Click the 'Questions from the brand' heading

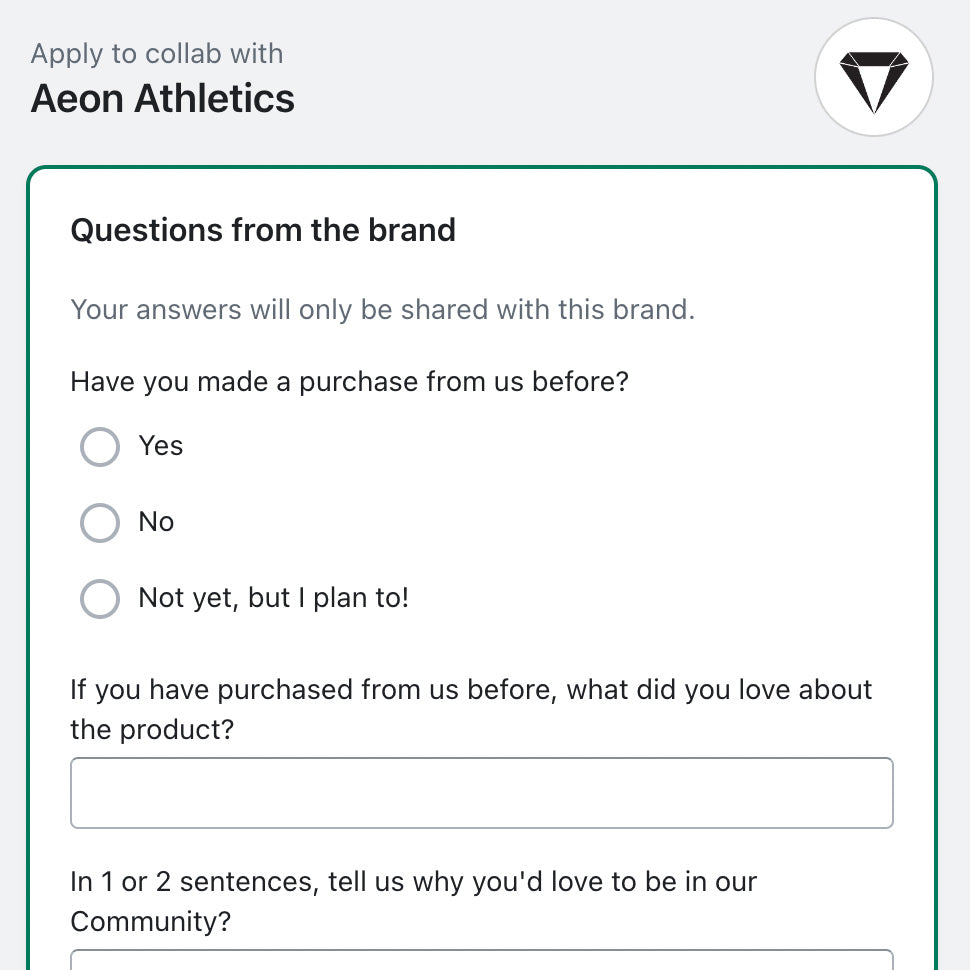(262, 230)
